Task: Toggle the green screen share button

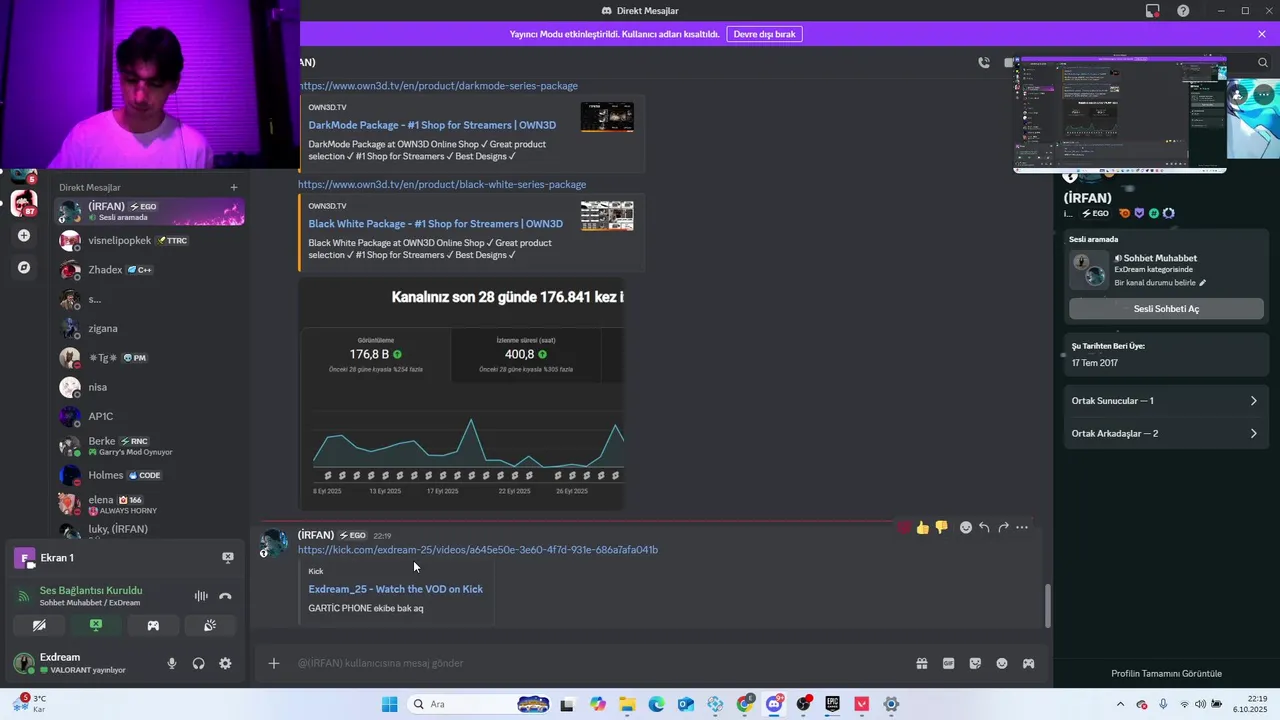Action: click(96, 625)
